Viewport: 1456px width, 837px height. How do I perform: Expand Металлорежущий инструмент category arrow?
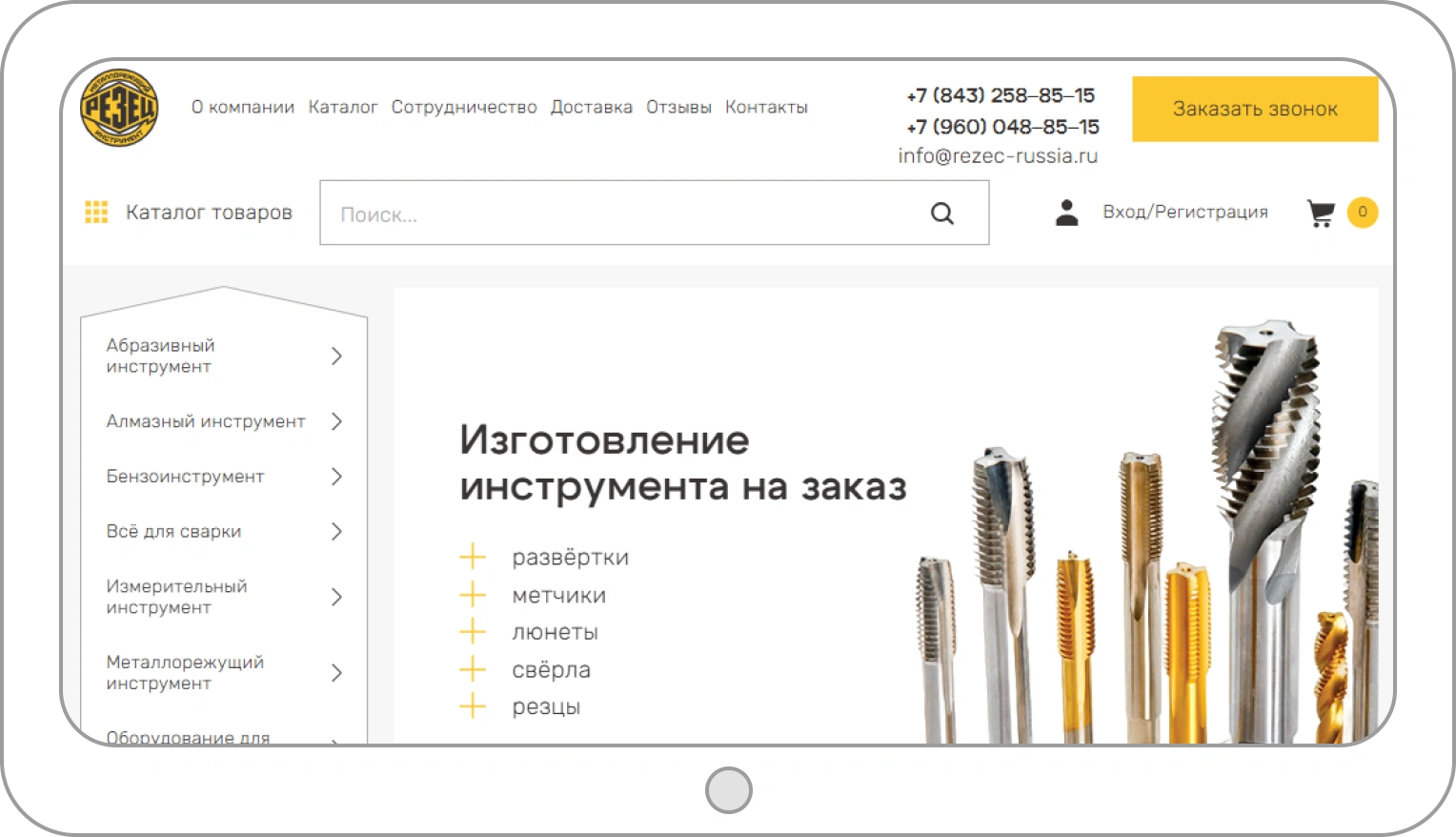point(336,673)
